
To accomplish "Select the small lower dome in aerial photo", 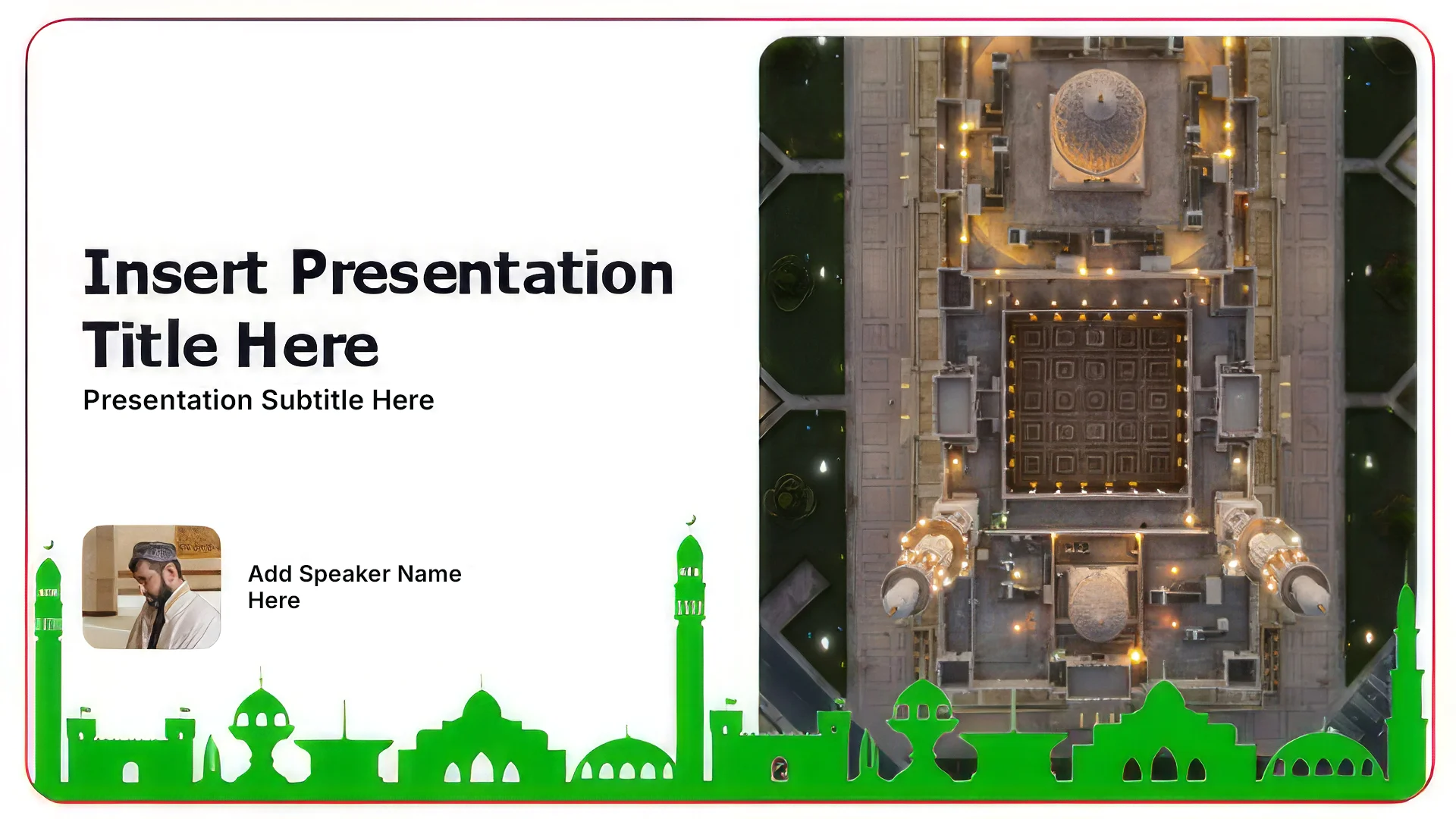I will click(1097, 607).
